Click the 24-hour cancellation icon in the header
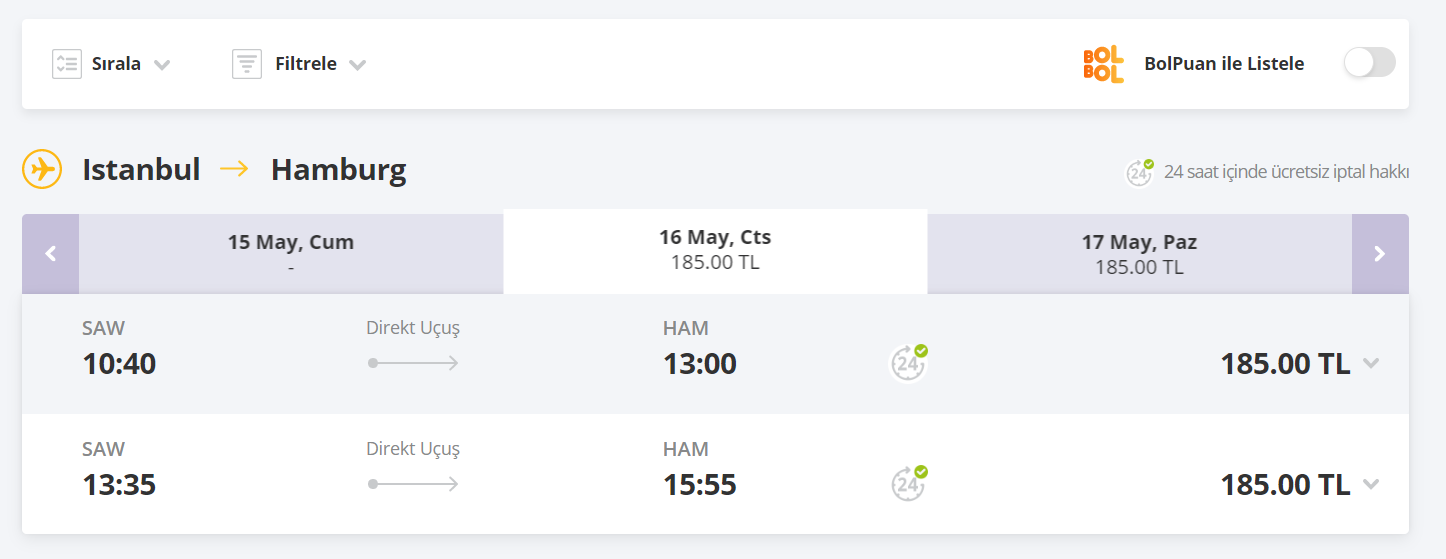This screenshot has height=559, width=1446. click(1140, 172)
